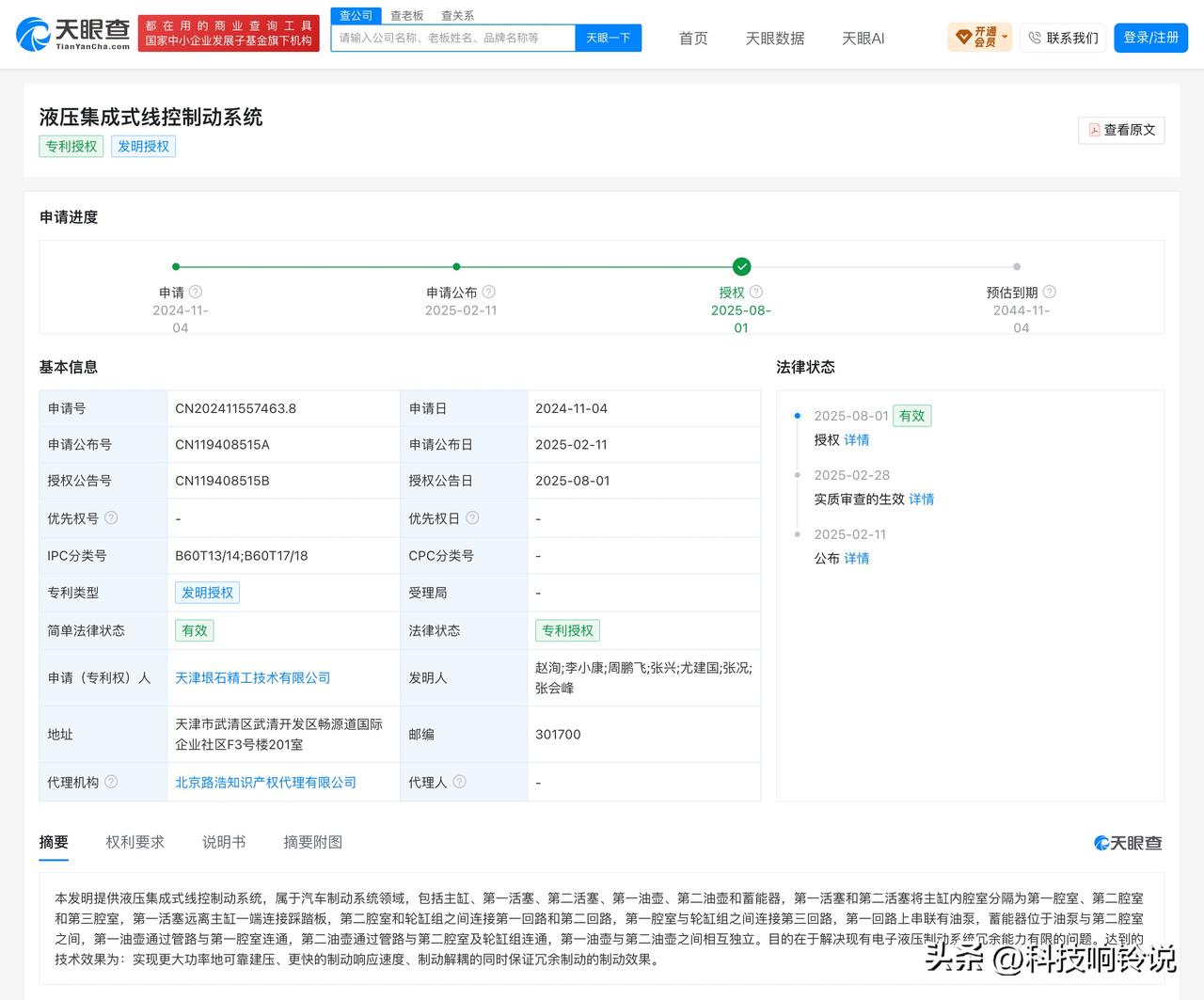1204x1000 pixels.
Task: Click the postal code 301700
Action: pyautogui.click(x=558, y=734)
